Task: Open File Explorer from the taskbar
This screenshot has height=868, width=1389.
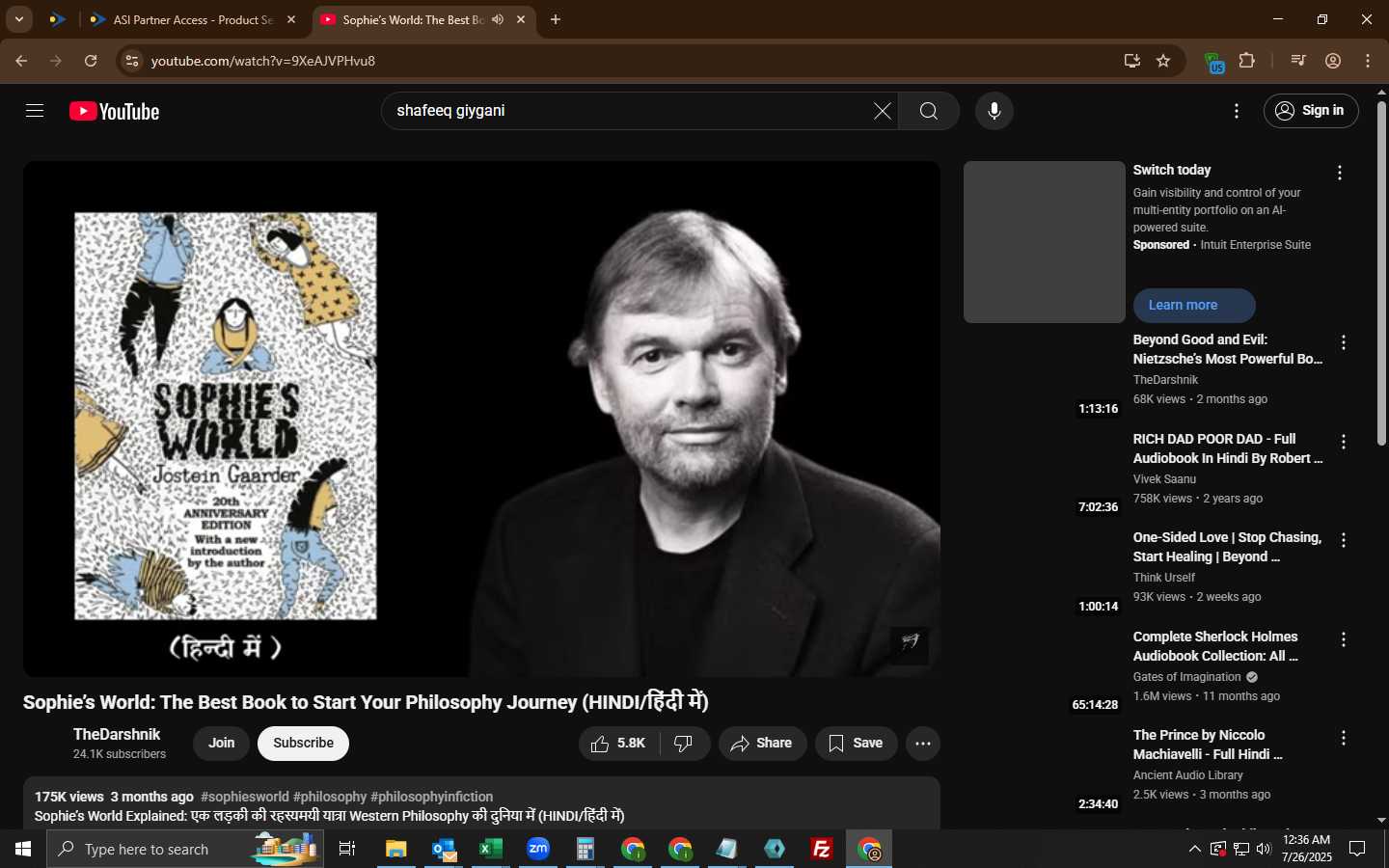Action: coord(395,849)
